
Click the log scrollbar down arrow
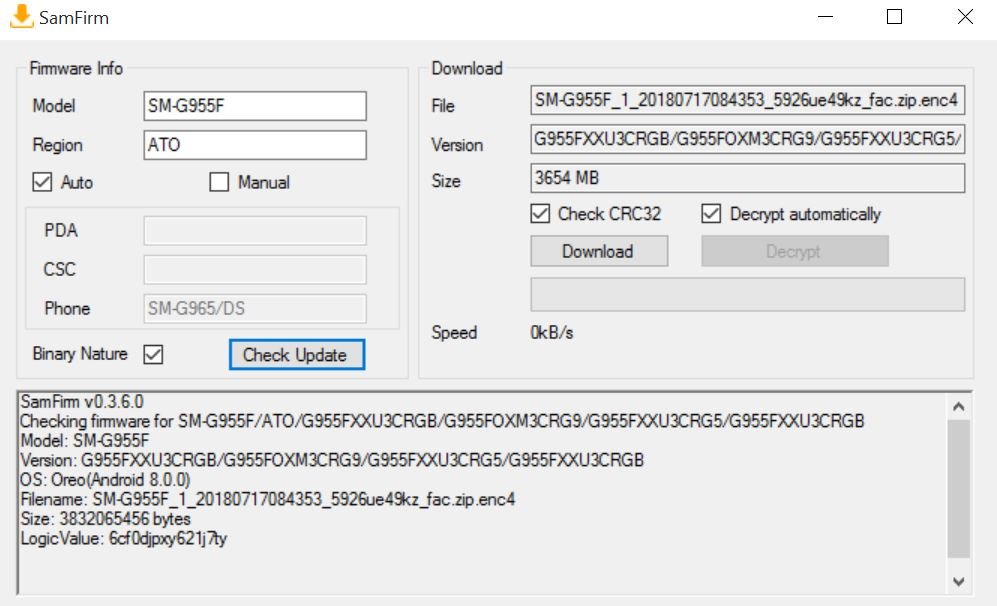tap(959, 581)
